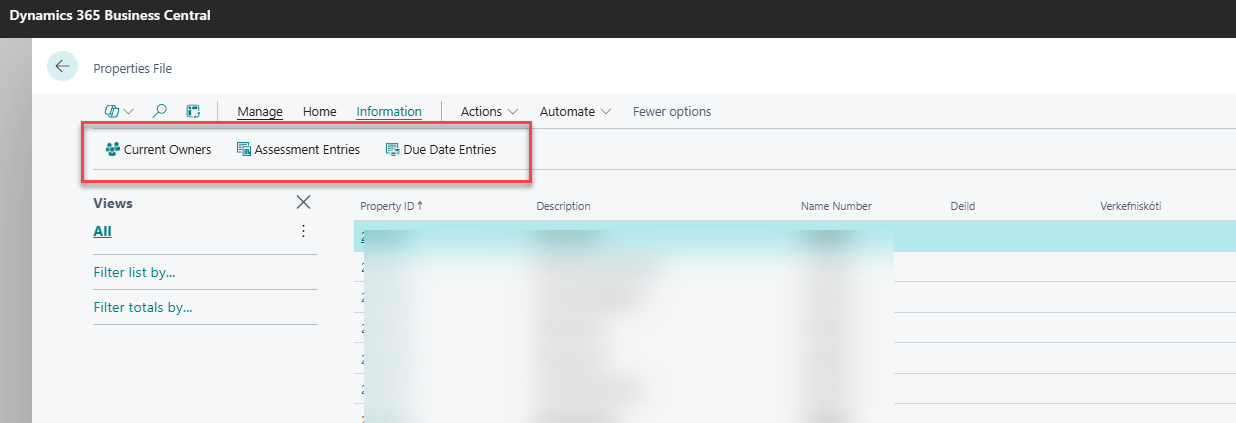
Task: Open the search magnifier icon
Action: click(x=160, y=111)
